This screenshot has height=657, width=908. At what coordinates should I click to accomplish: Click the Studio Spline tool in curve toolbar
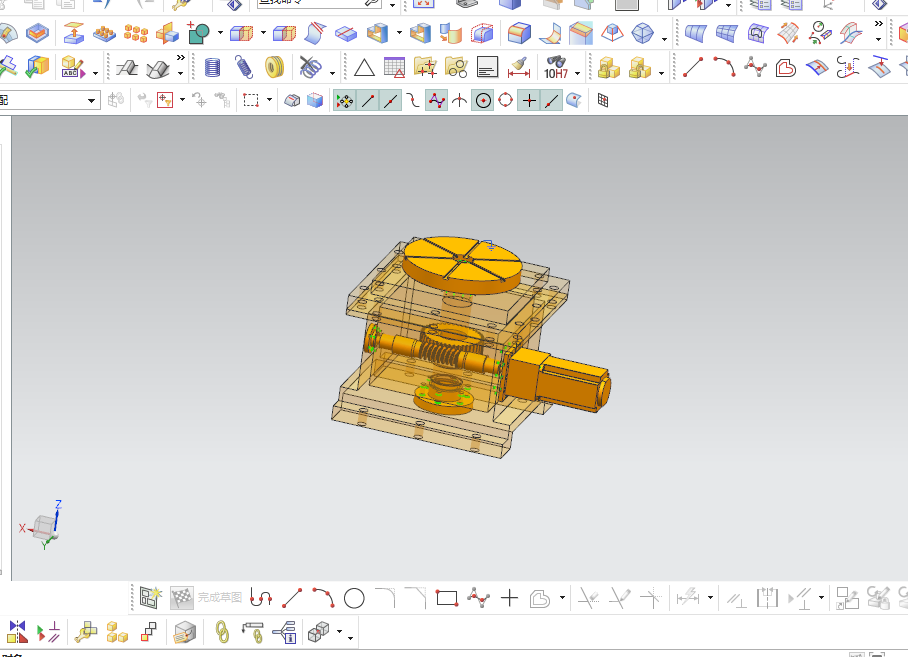755,68
